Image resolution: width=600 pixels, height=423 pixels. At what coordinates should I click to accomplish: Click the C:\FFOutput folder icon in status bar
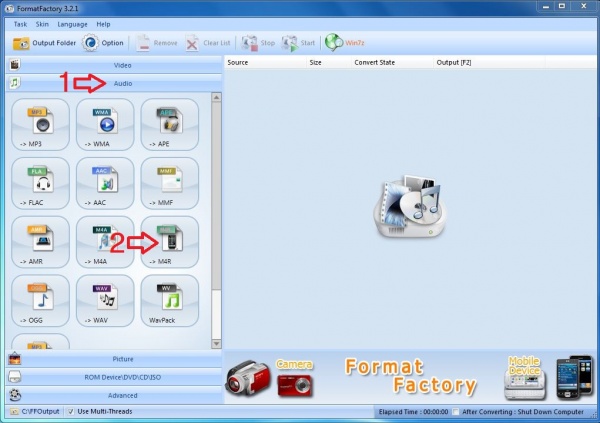pyautogui.click(x=14, y=412)
